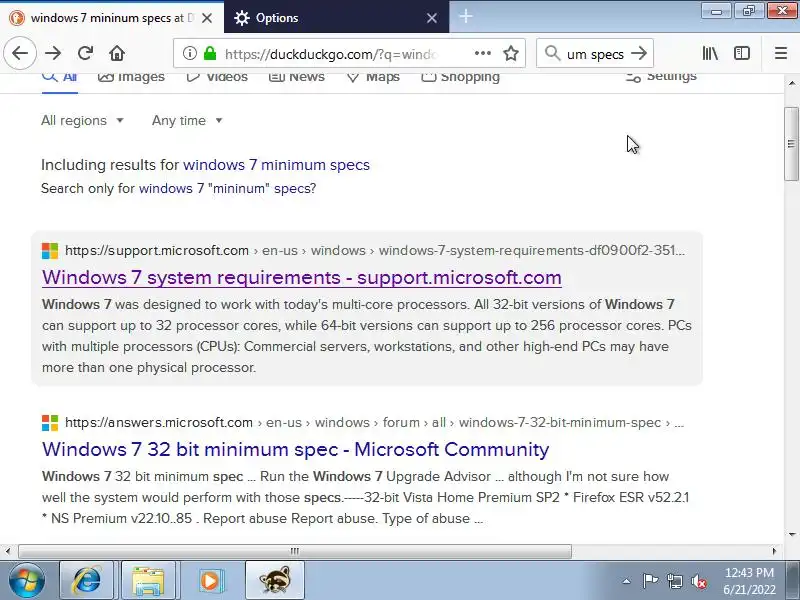Click the vertical scrollbar thumb

coord(791,143)
